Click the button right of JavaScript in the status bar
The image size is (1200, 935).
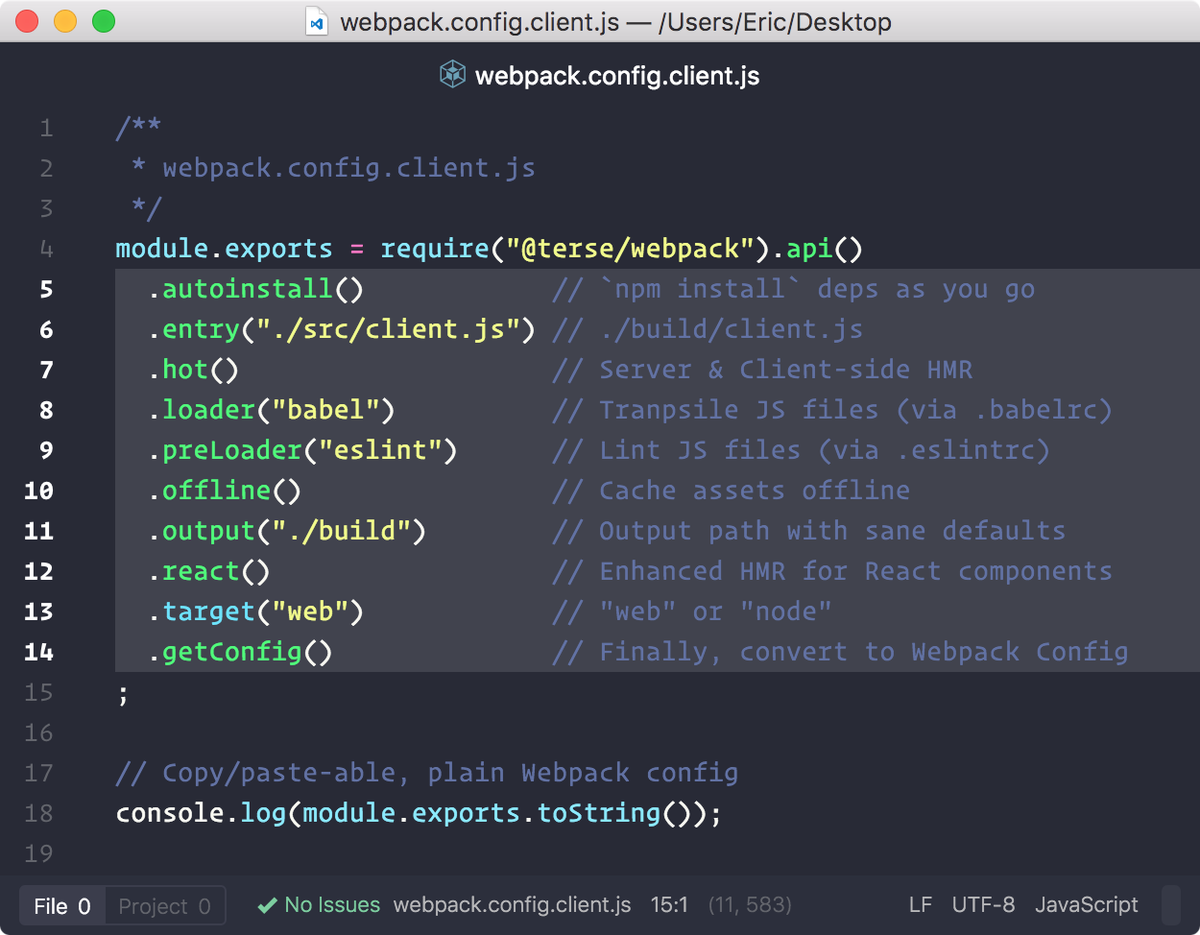1171,905
